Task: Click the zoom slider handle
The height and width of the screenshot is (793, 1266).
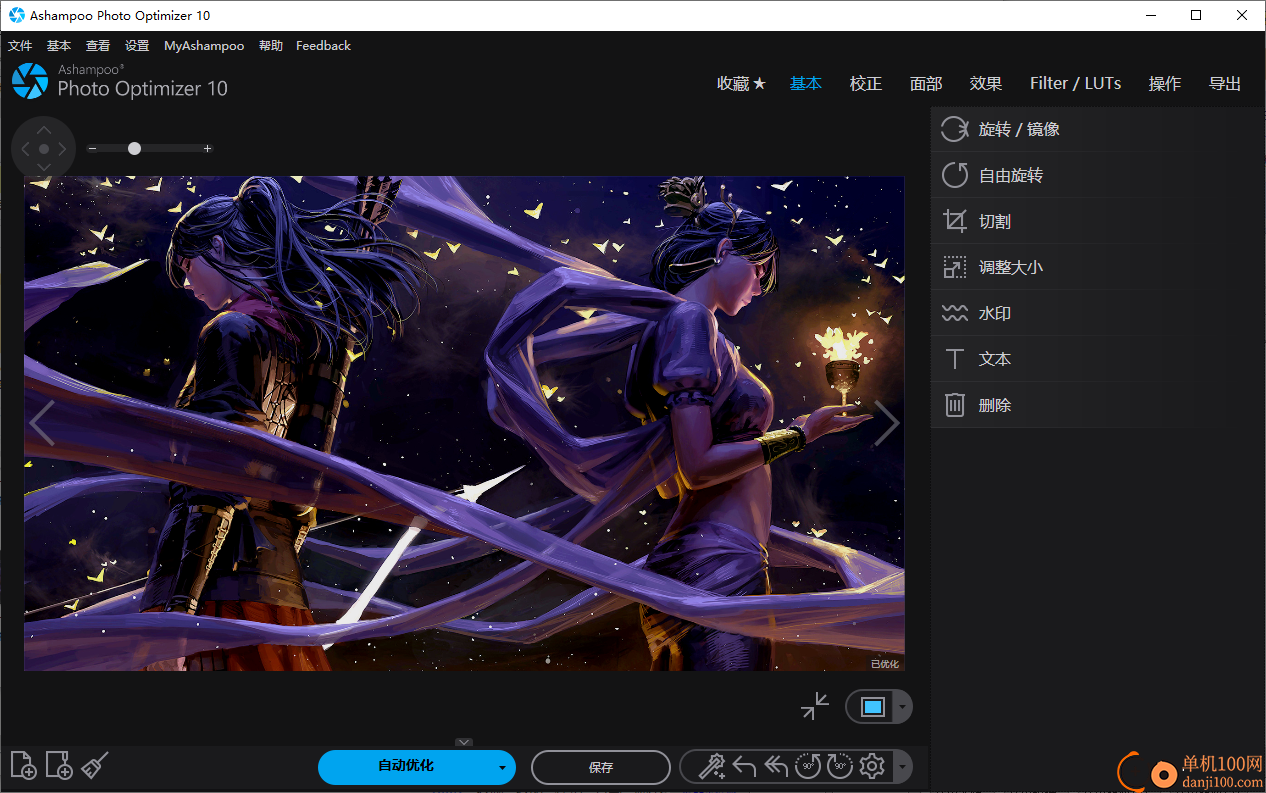Action: pos(134,148)
